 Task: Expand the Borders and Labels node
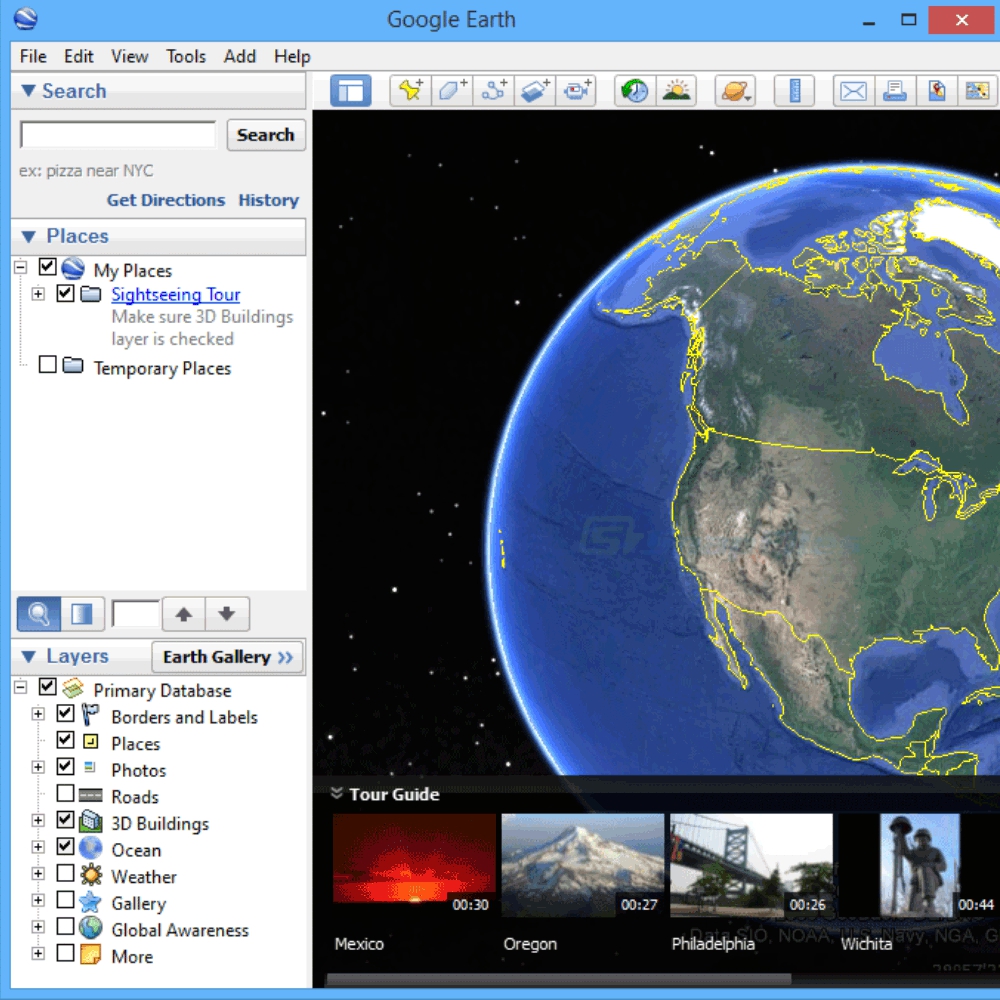tap(38, 714)
